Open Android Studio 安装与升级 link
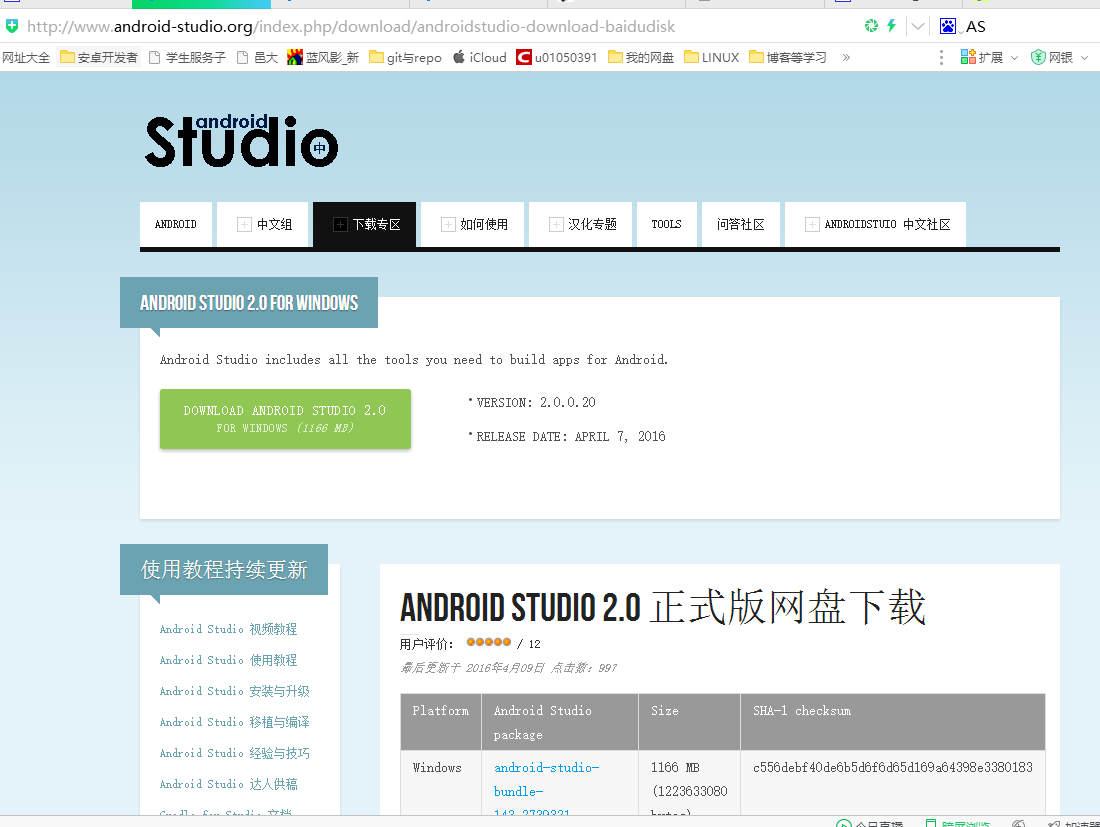The image size is (1100, 827). [234, 691]
